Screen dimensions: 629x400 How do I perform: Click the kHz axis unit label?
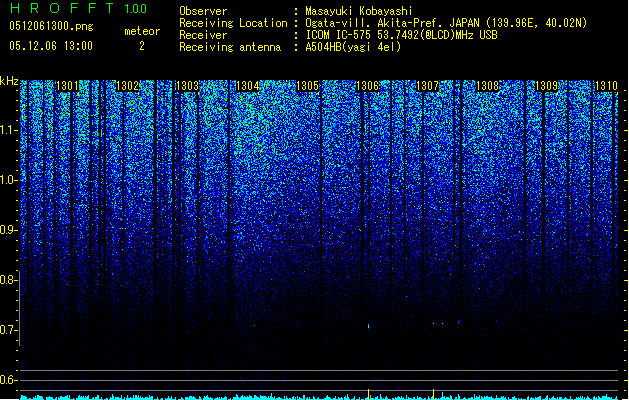pyautogui.click(x=9, y=81)
